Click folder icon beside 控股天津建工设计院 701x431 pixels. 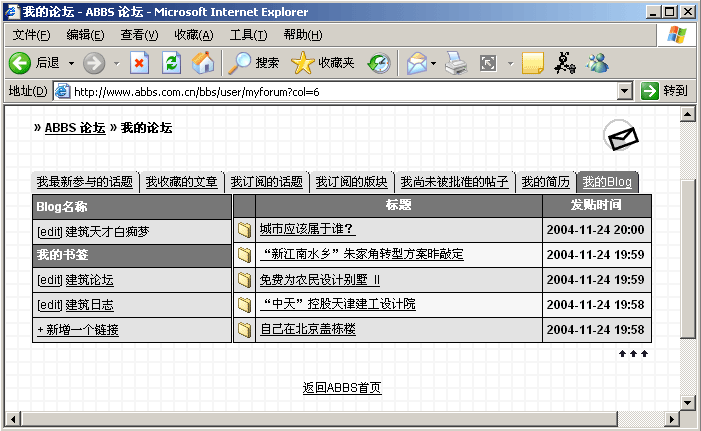(245, 305)
